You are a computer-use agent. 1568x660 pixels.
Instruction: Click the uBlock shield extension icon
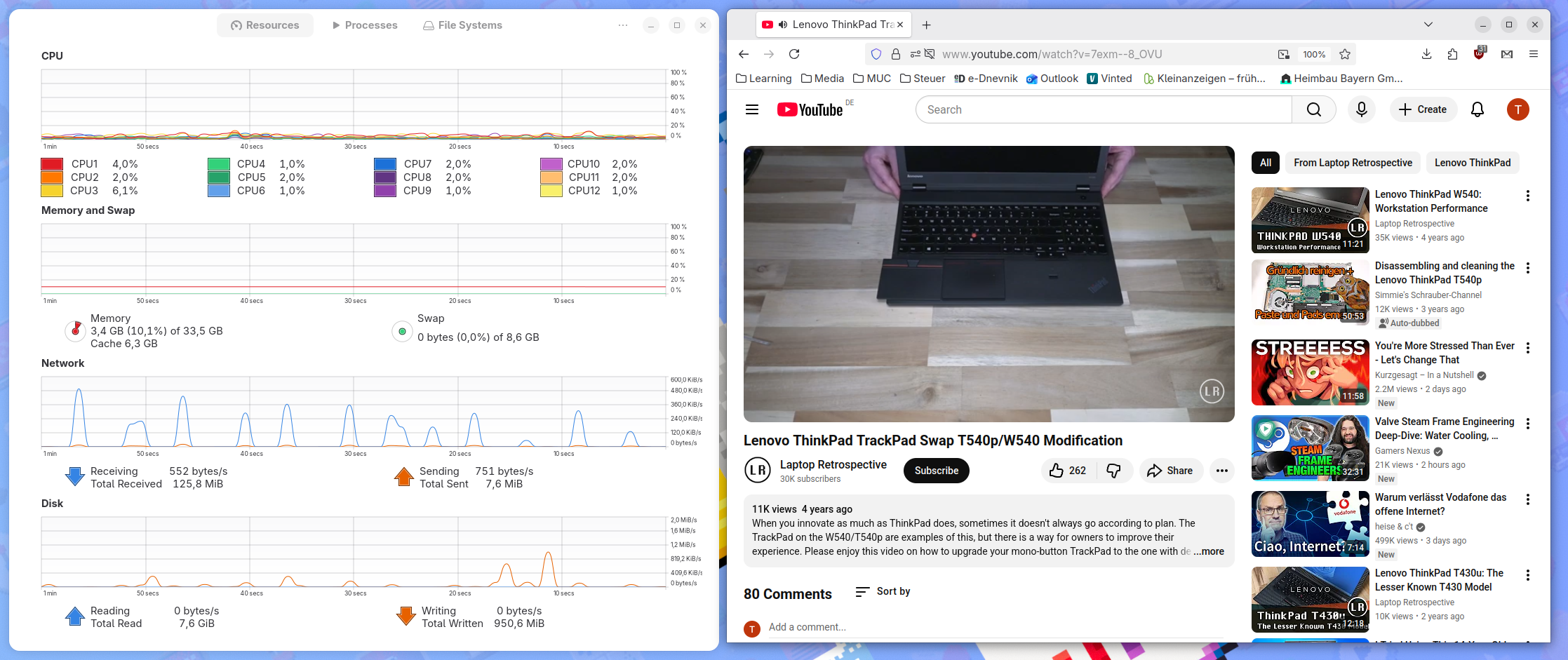[x=1480, y=53]
